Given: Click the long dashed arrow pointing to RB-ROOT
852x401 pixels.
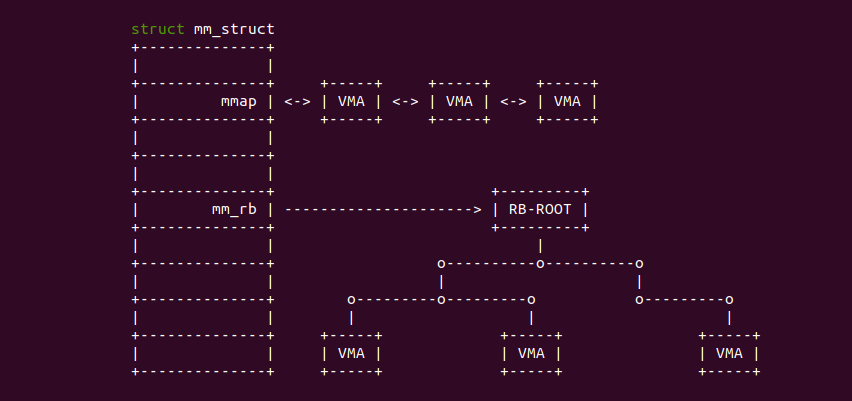Looking at the screenshot, I should pos(384,209).
